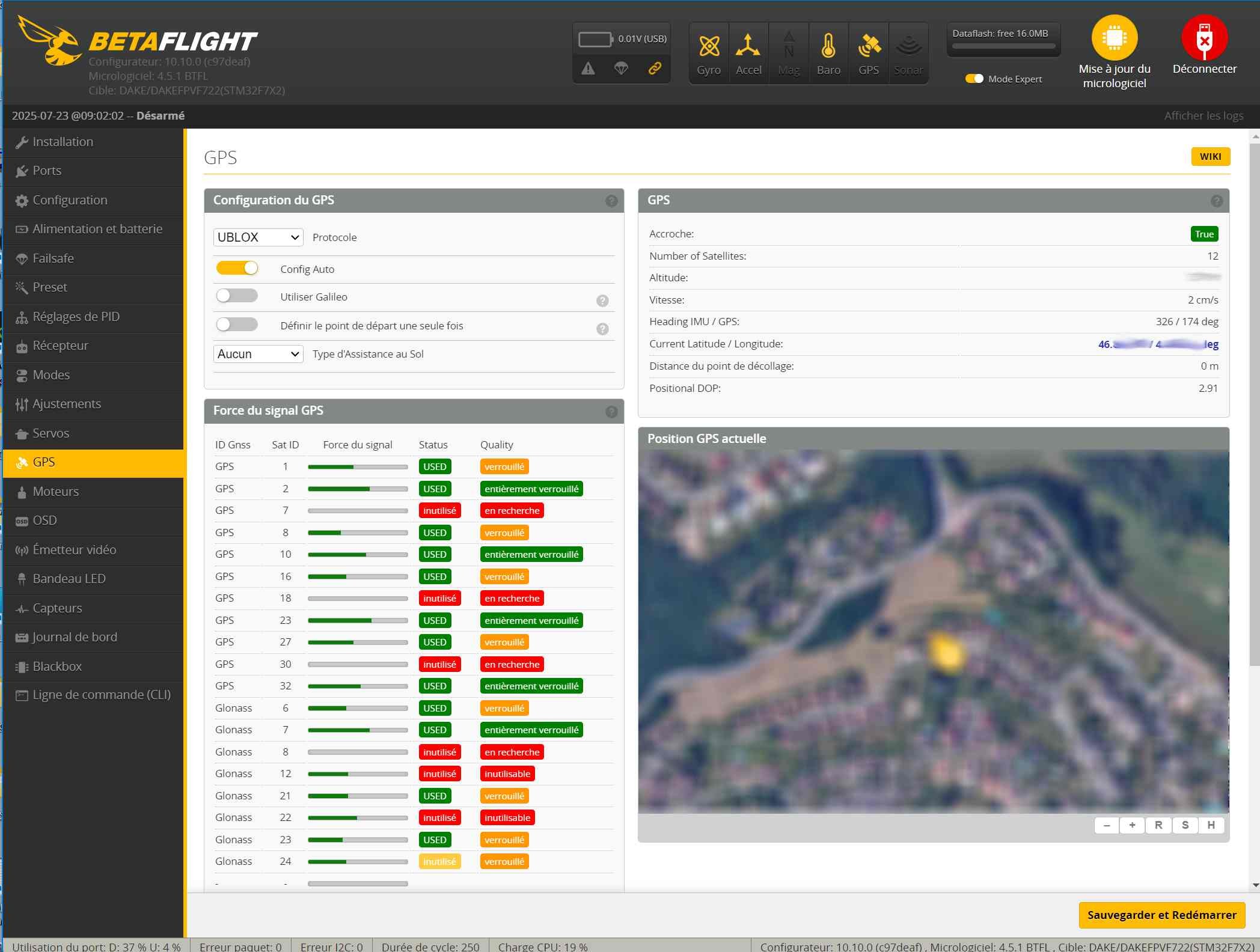Image resolution: width=1260 pixels, height=952 pixels.
Task: Click the help icon in the Force du signal GPS header
Action: [x=611, y=412]
